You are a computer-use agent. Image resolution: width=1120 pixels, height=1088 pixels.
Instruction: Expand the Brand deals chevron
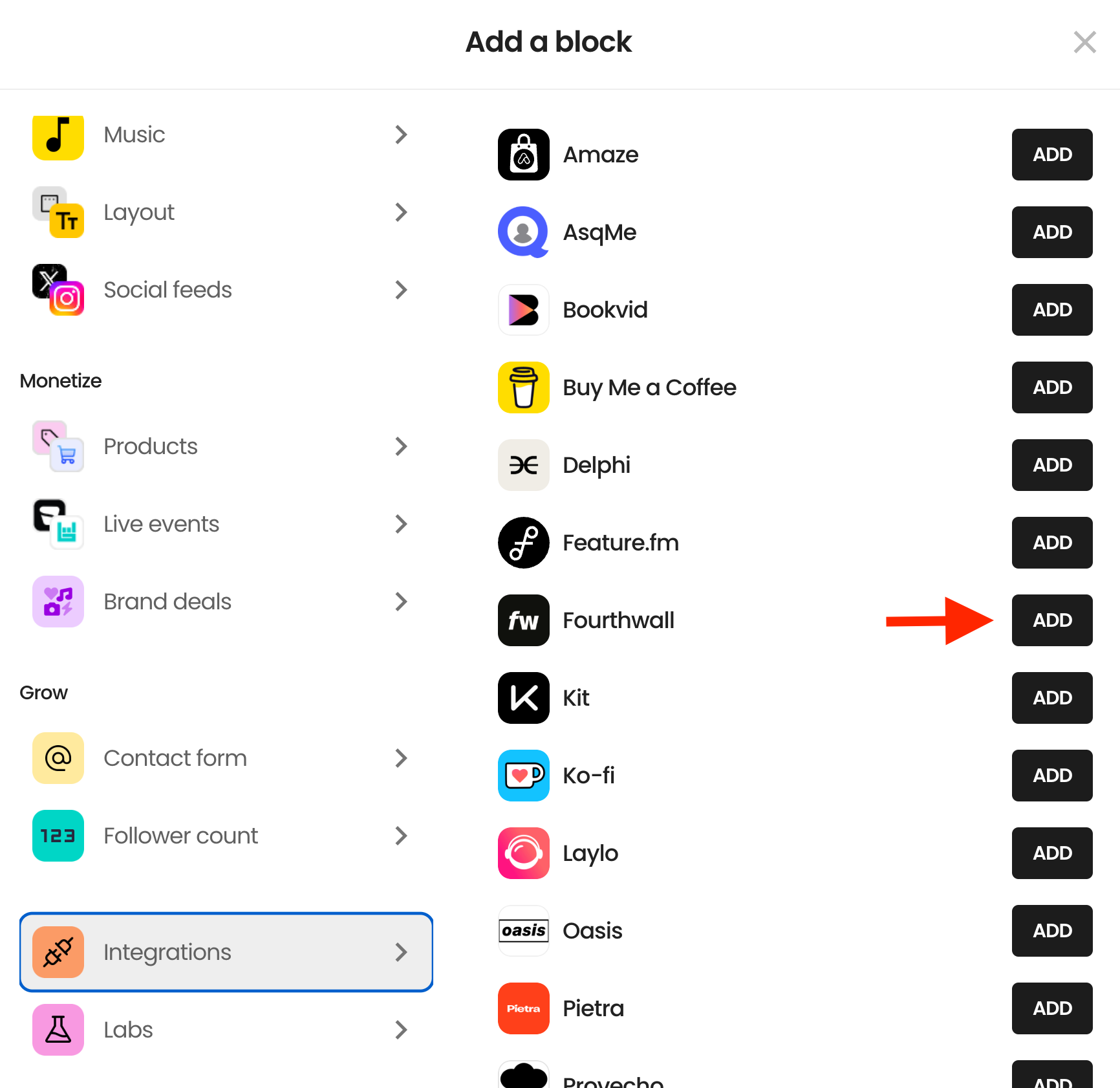401,602
